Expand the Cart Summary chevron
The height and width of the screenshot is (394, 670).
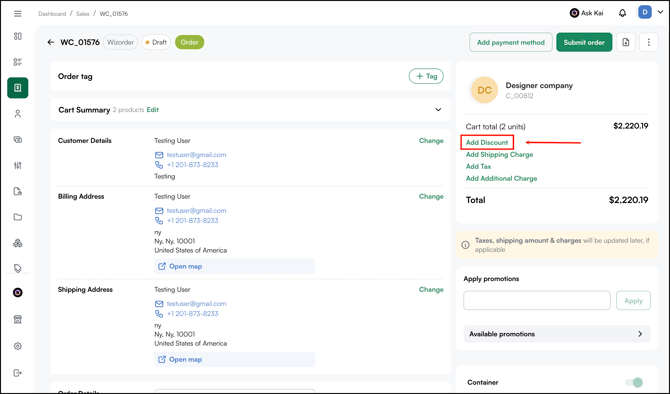[438, 110]
